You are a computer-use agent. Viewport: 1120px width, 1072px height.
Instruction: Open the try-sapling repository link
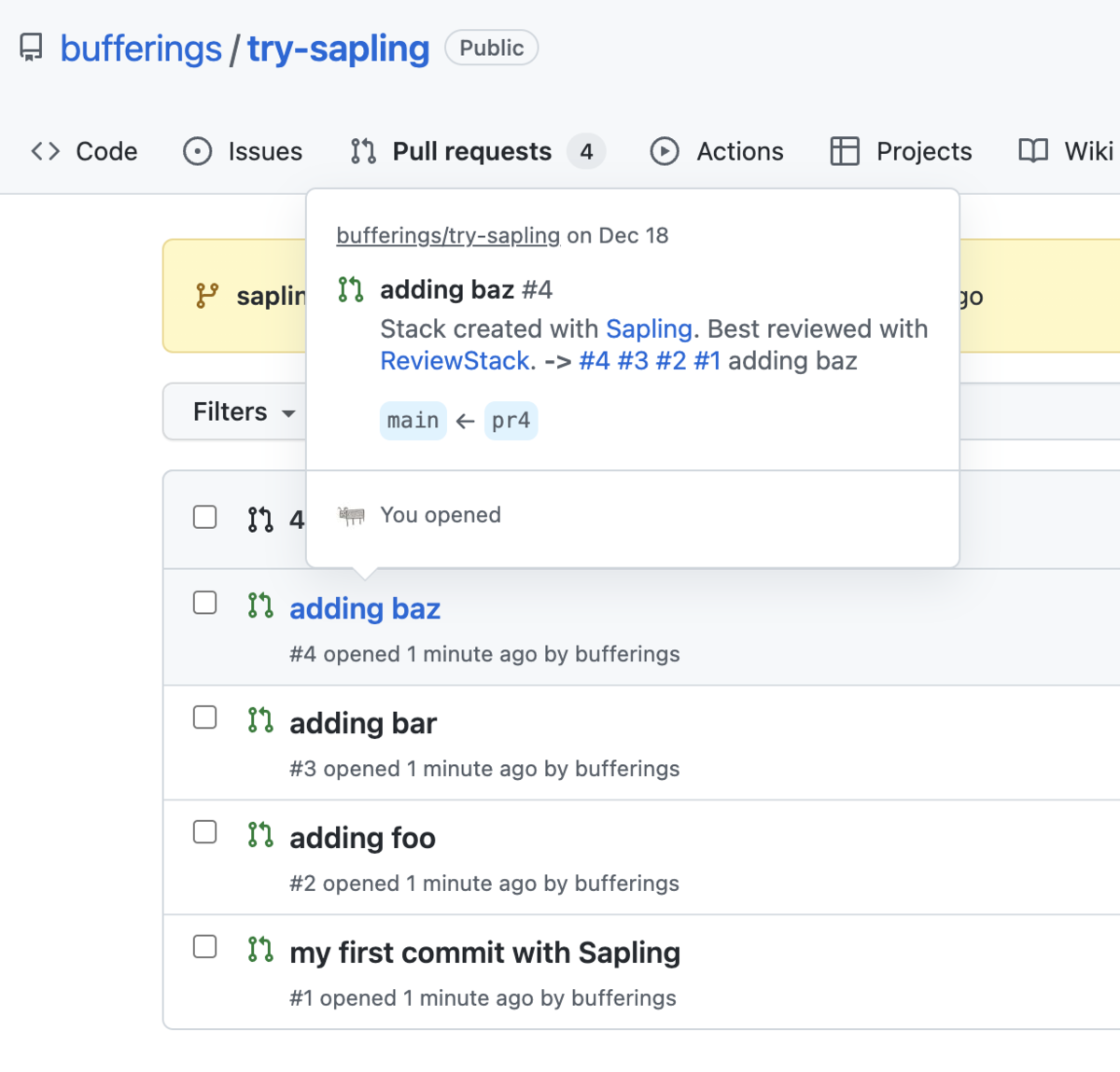click(339, 49)
